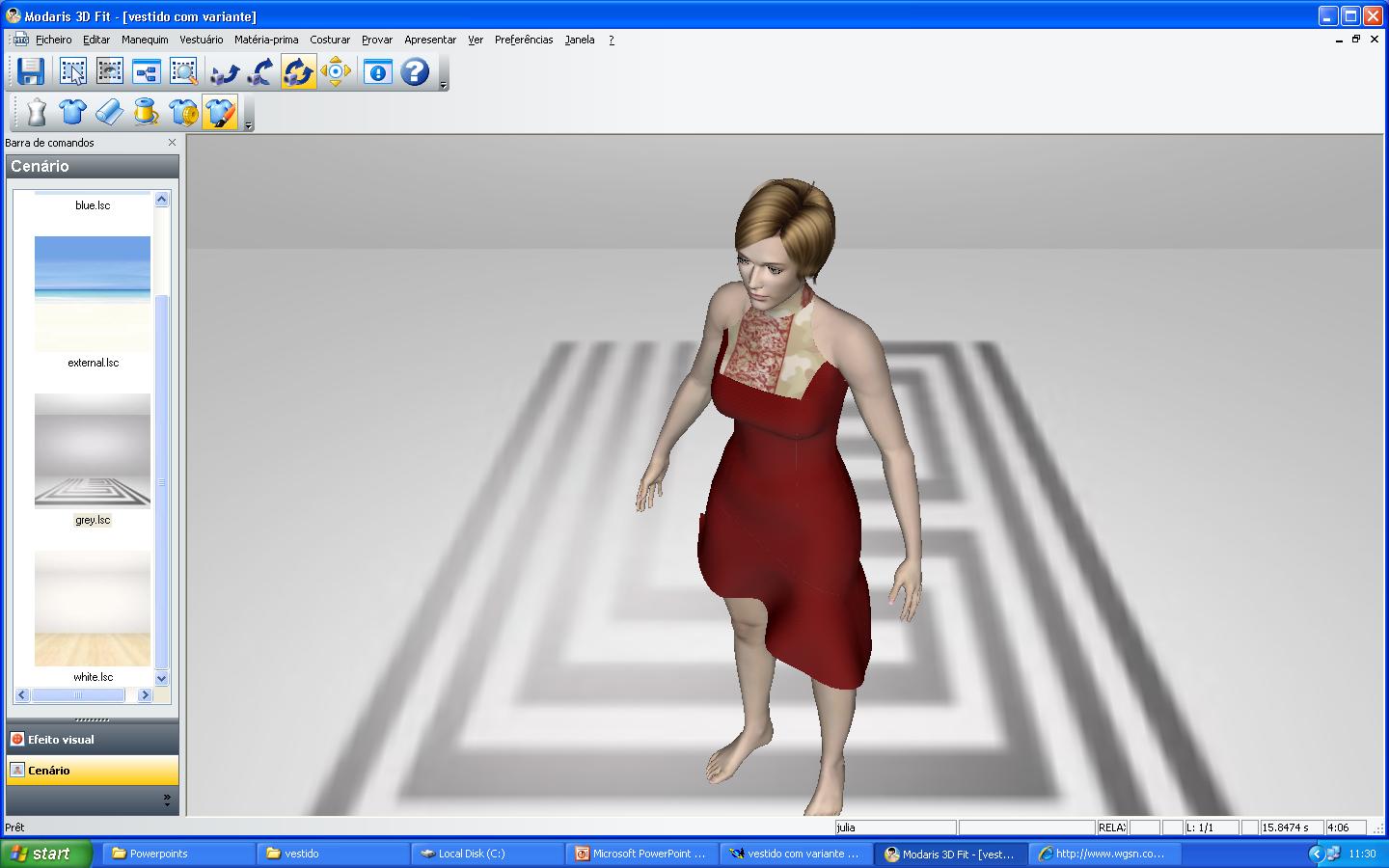Click the Save floppy disk icon
1389x868 pixels.
[x=31, y=71]
